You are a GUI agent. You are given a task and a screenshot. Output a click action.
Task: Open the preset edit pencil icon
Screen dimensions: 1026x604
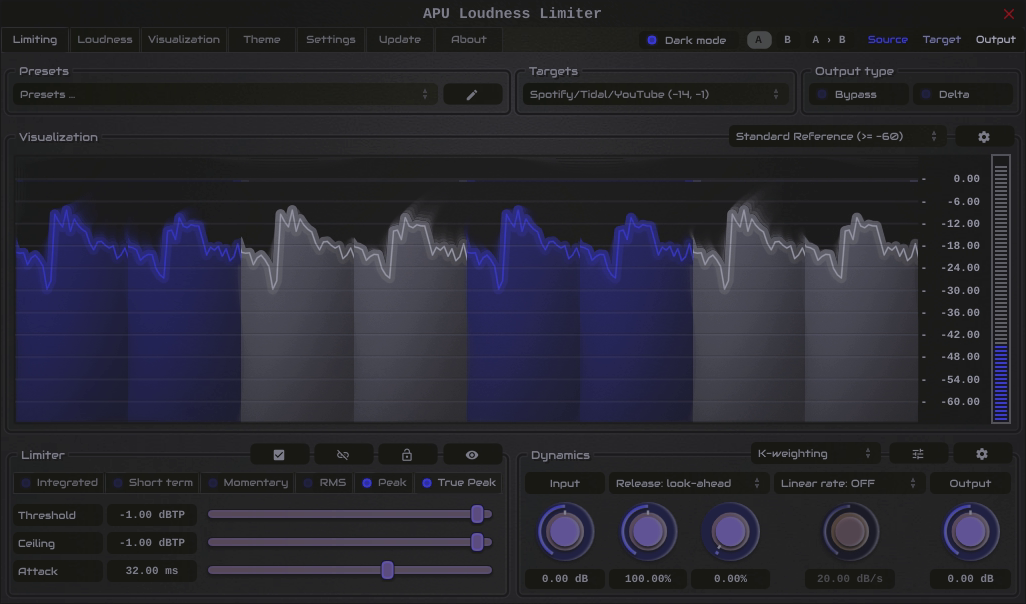472,95
